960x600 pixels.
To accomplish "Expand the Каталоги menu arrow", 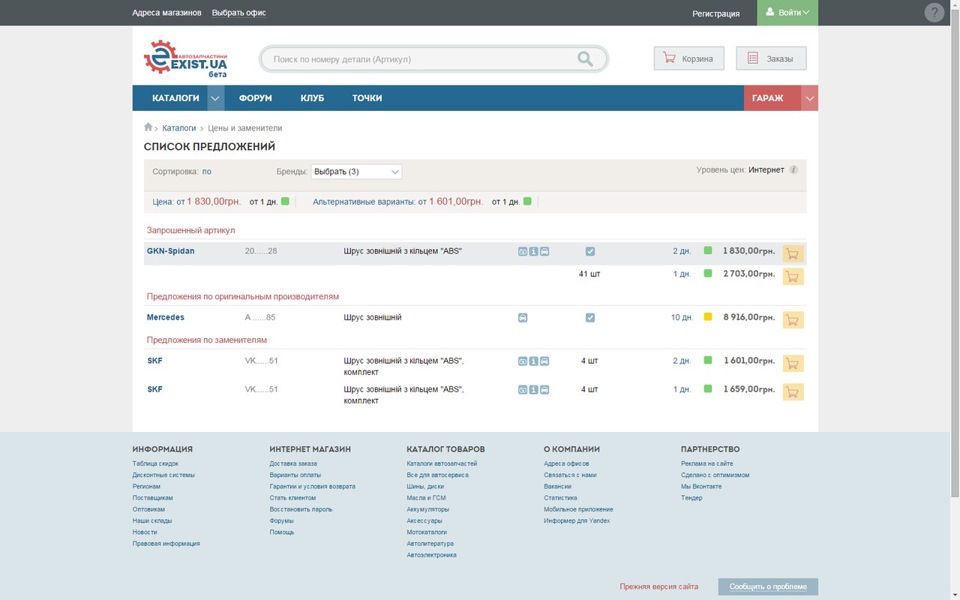I will 215,98.
